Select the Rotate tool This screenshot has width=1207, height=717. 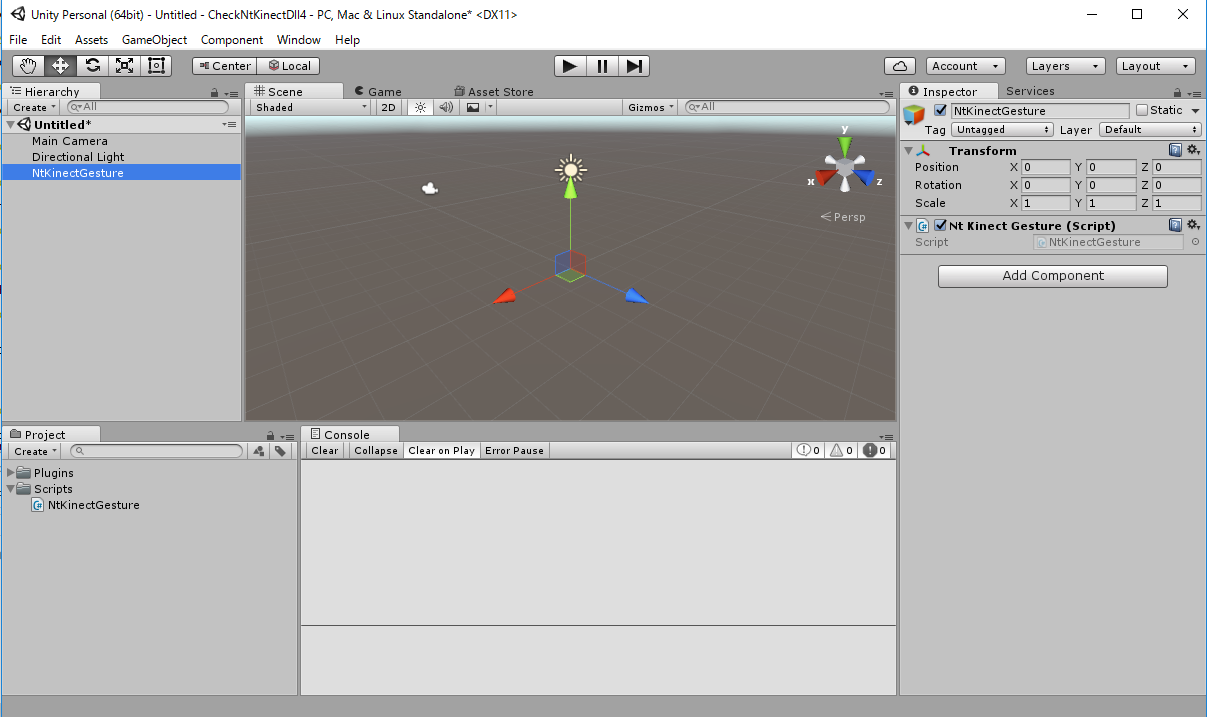[x=93, y=66]
